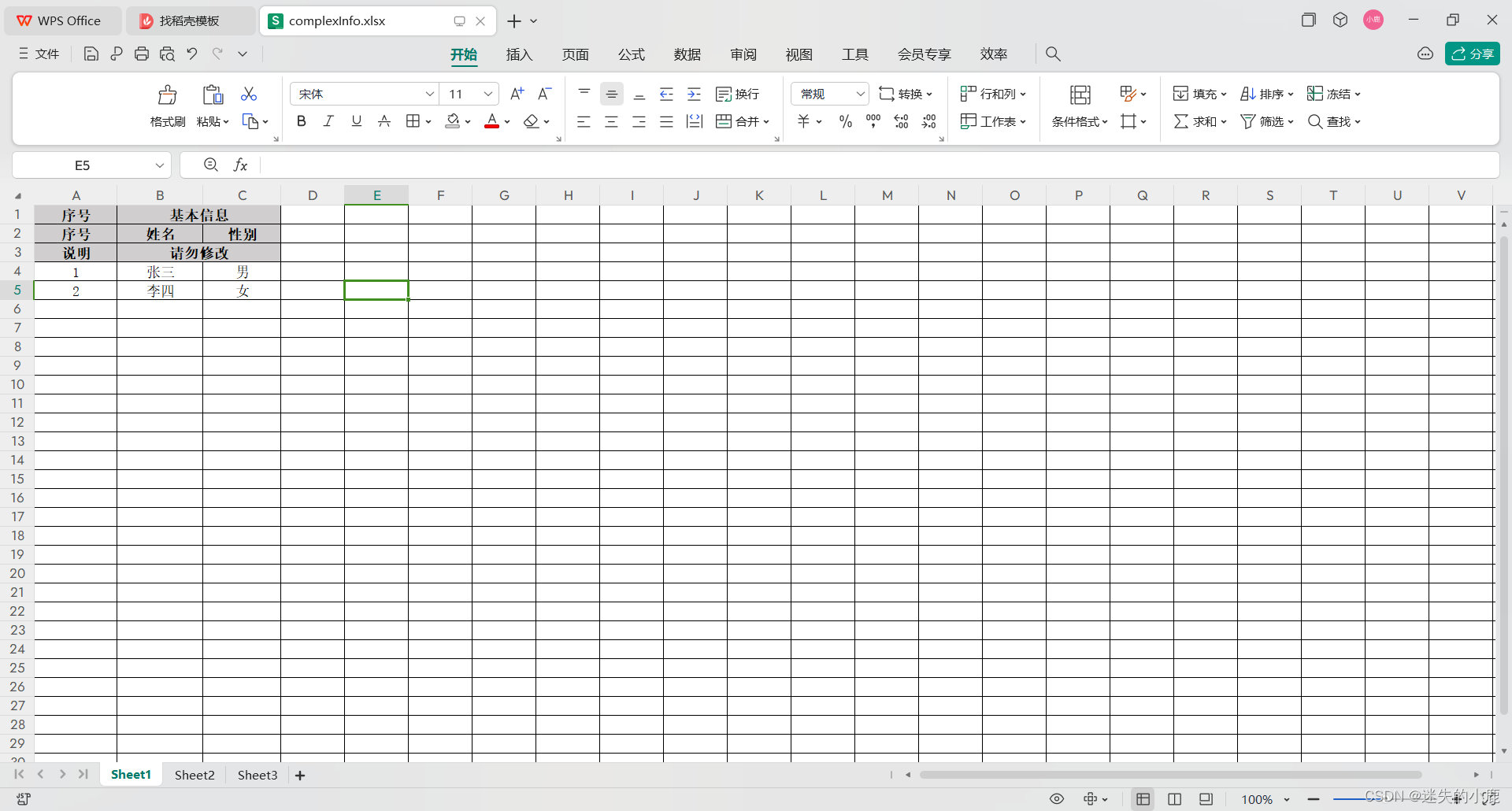The width and height of the screenshot is (1512, 811).
Task: Decrease the cell indent
Action: click(x=666, y=94)
